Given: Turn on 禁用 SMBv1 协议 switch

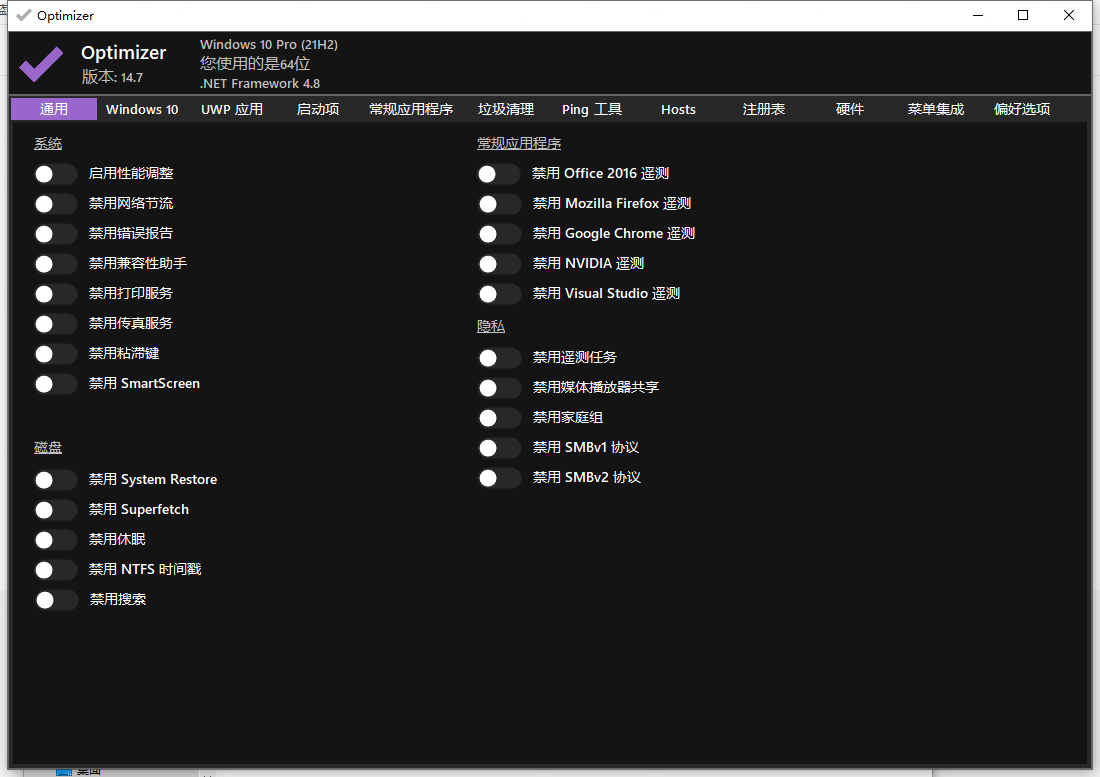Looking at the screenshot, I should (499, 448).
